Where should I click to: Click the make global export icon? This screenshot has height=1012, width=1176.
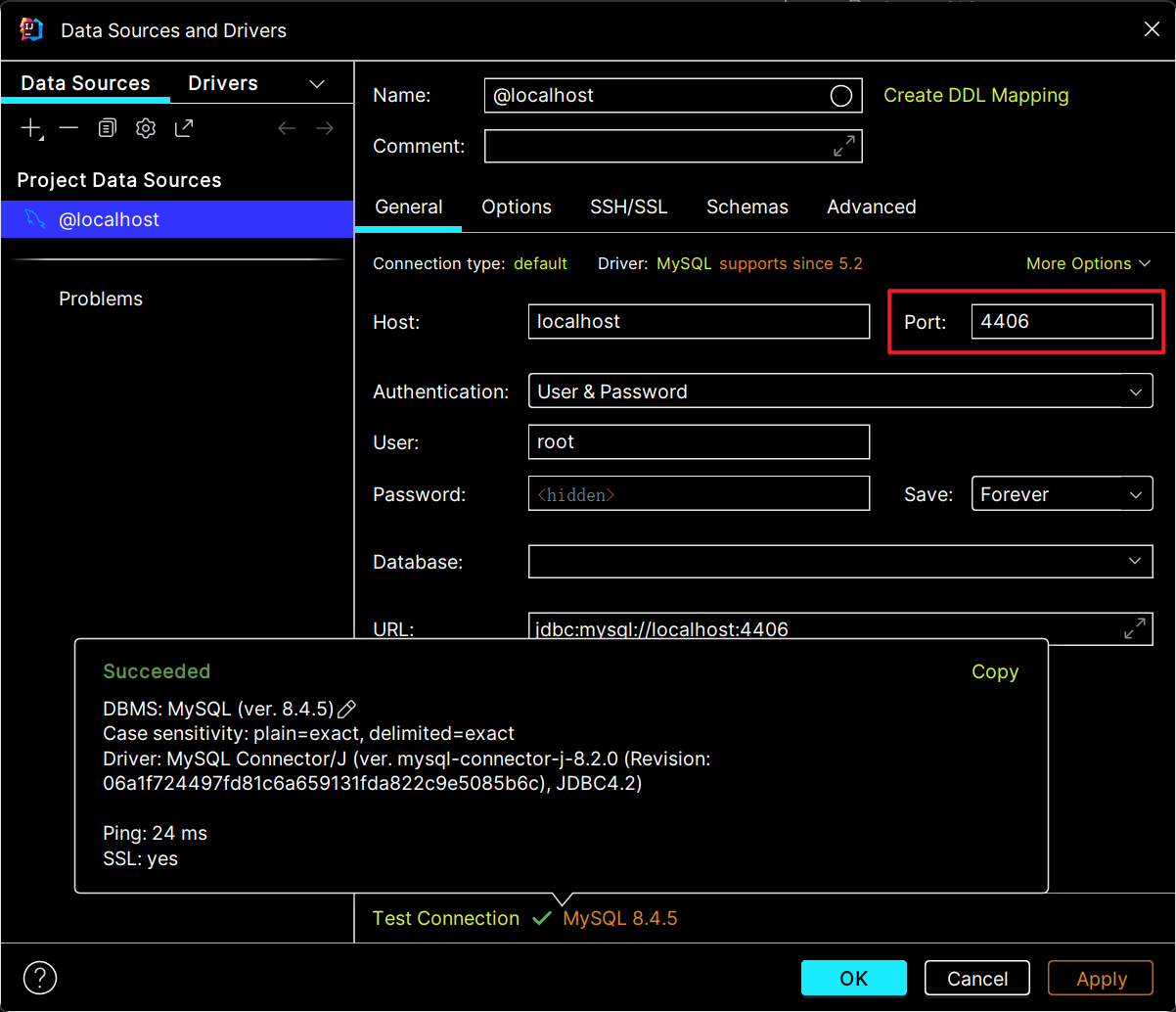(184, 128)
